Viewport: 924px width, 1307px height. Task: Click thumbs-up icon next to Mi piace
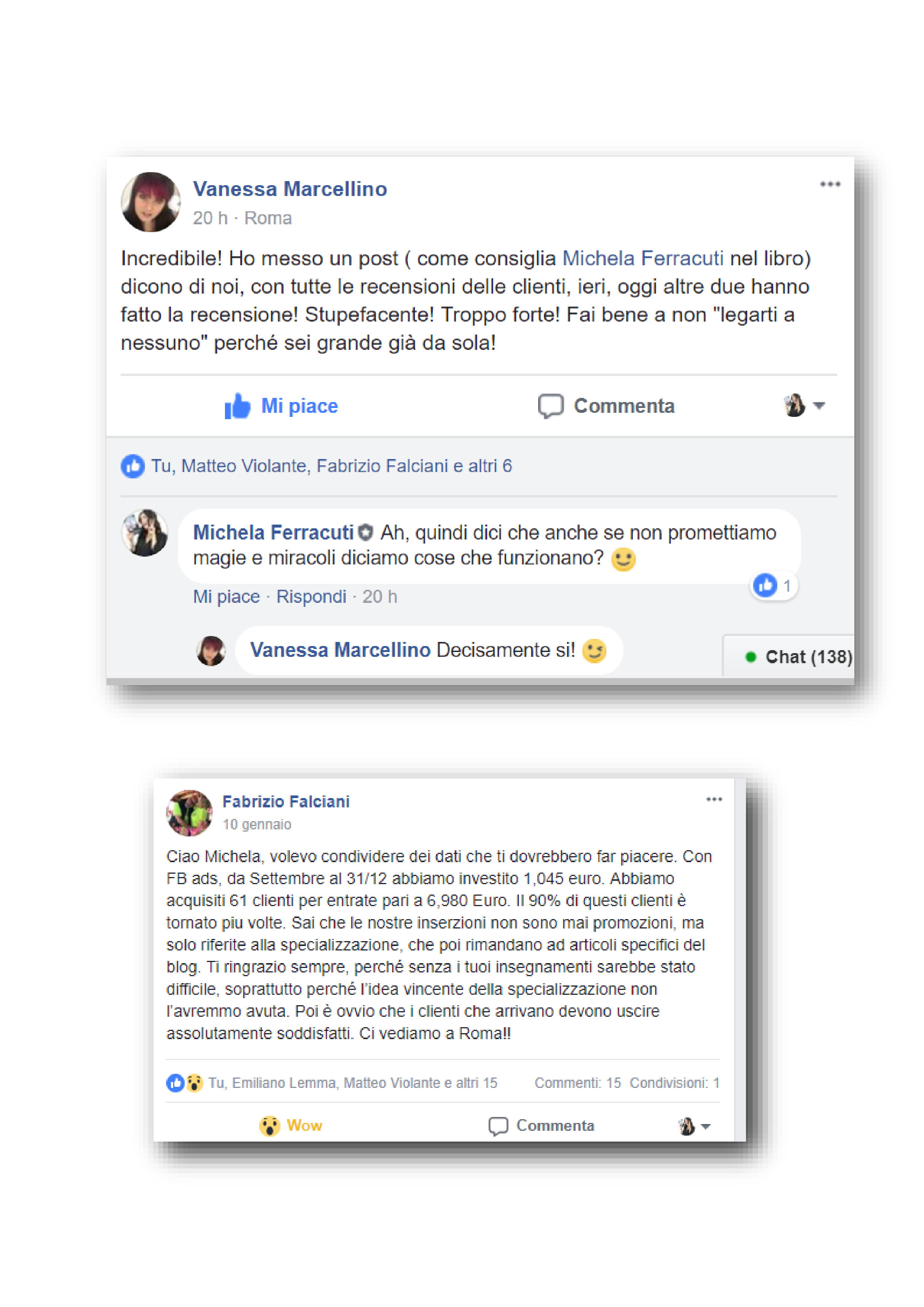click(237, 406)
